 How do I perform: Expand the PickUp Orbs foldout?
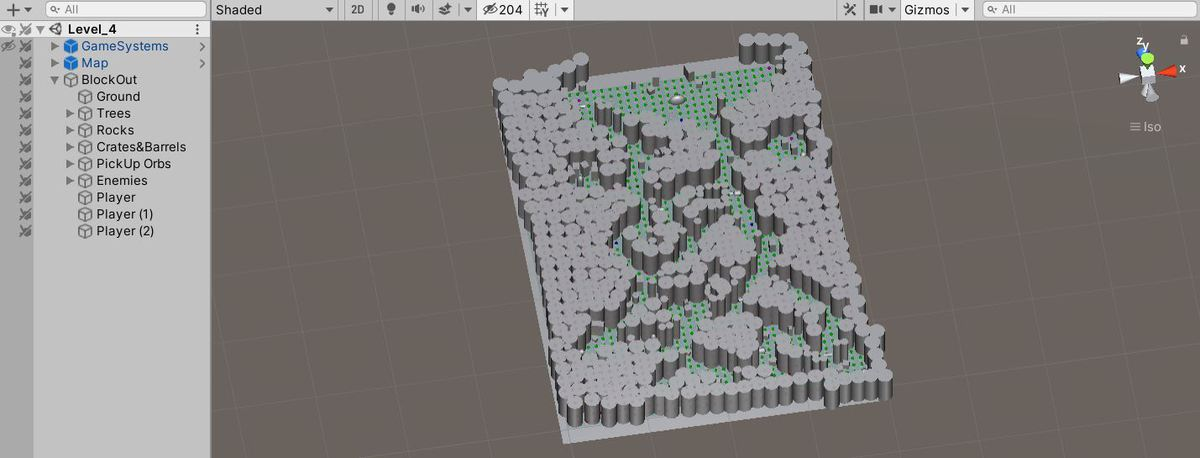pos(70,164)
